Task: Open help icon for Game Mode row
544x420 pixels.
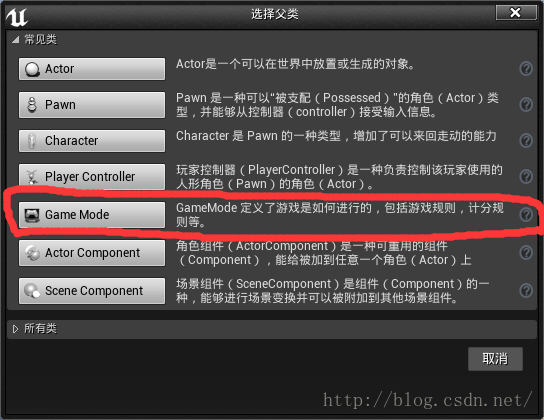Action: coord(526,215)
